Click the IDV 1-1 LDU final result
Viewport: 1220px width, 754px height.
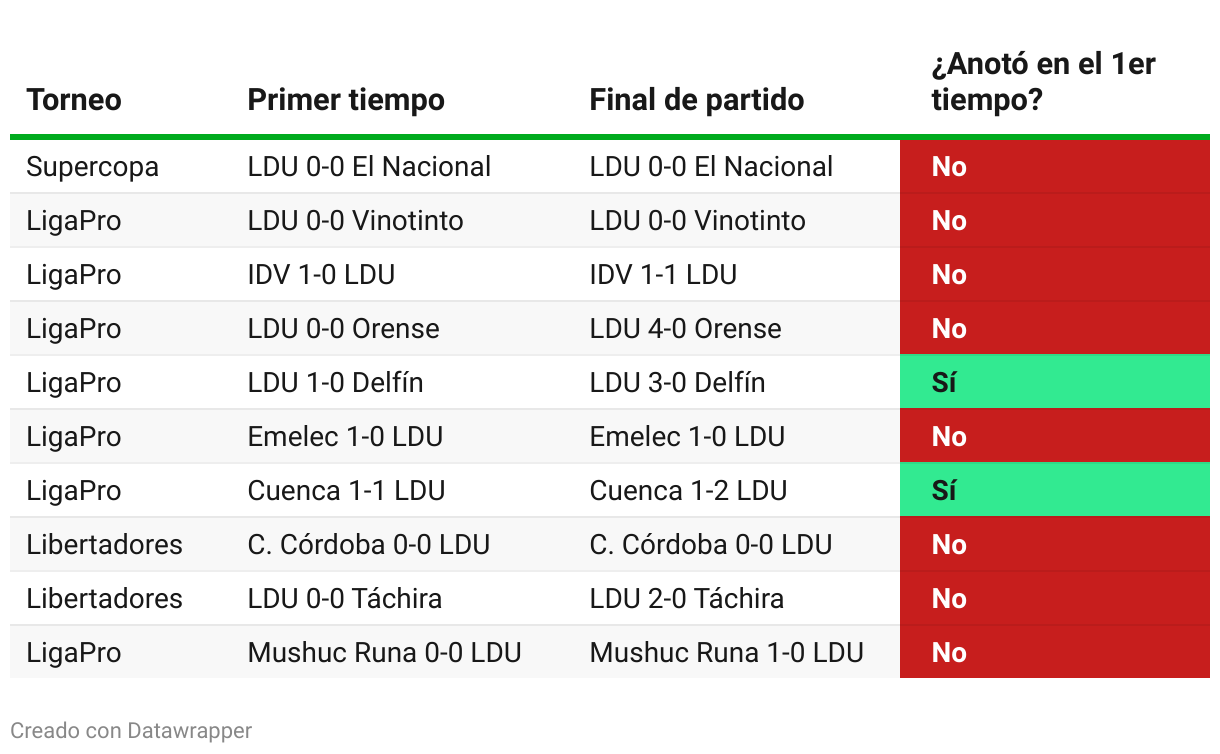(663, 274)
